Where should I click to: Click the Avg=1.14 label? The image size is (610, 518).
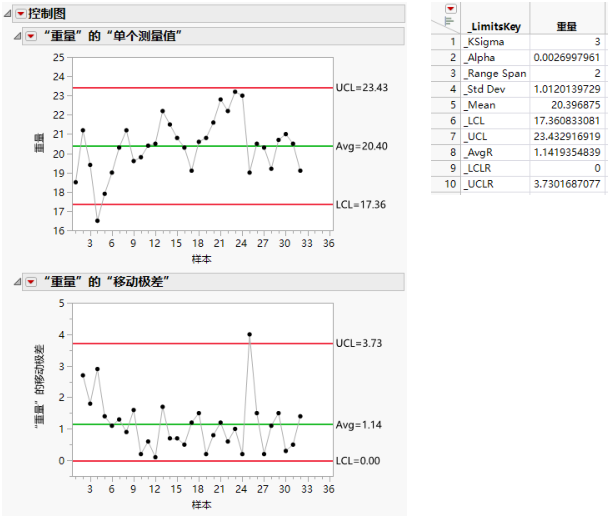359,425
